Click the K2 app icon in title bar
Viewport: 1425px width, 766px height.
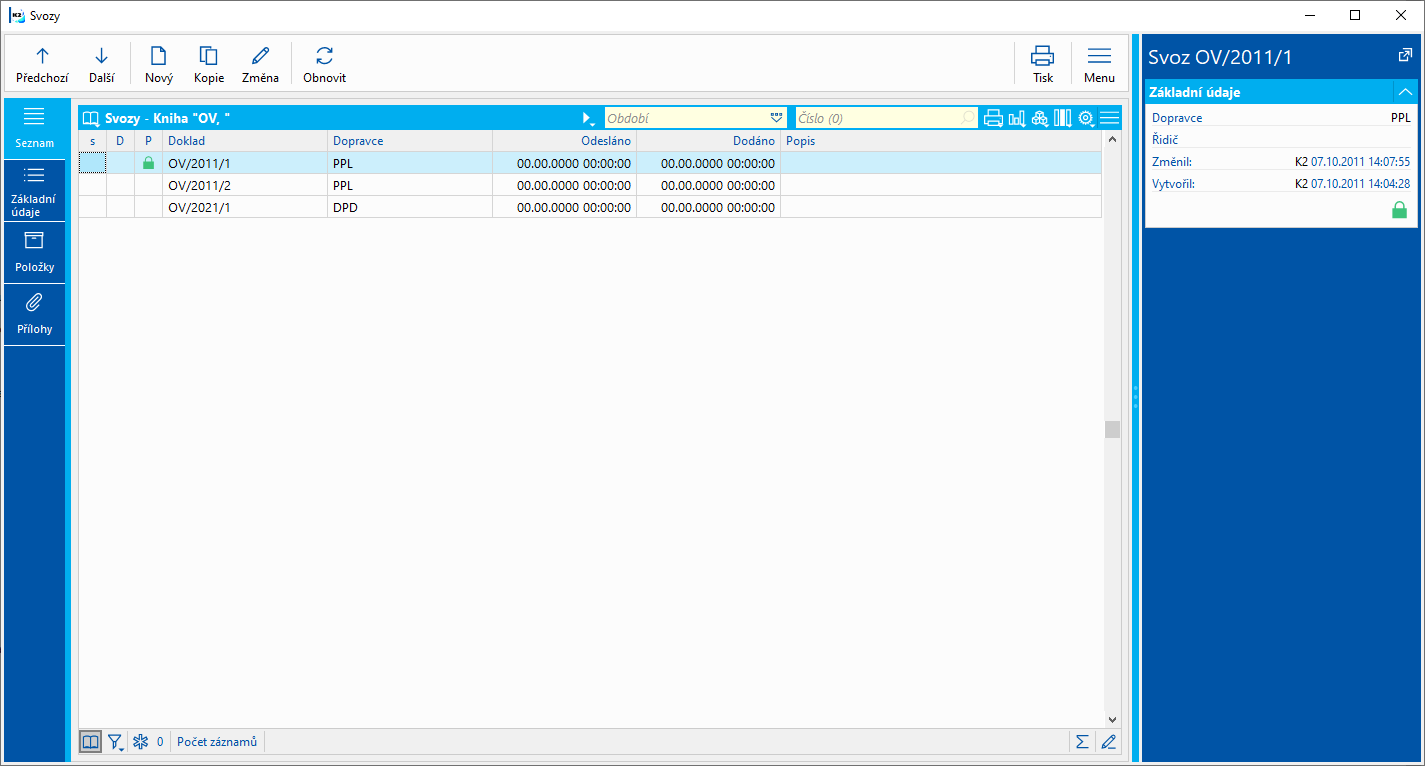point(17,16)
